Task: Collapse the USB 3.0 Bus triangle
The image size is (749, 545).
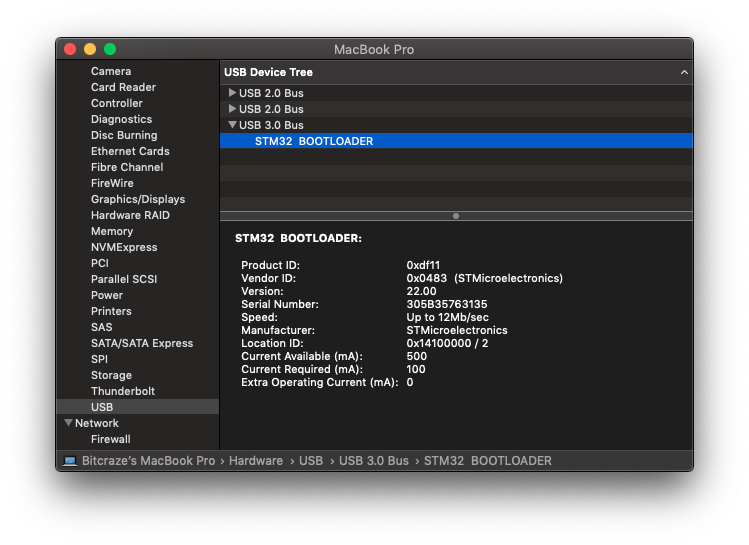Action: [x=233, y=125]
